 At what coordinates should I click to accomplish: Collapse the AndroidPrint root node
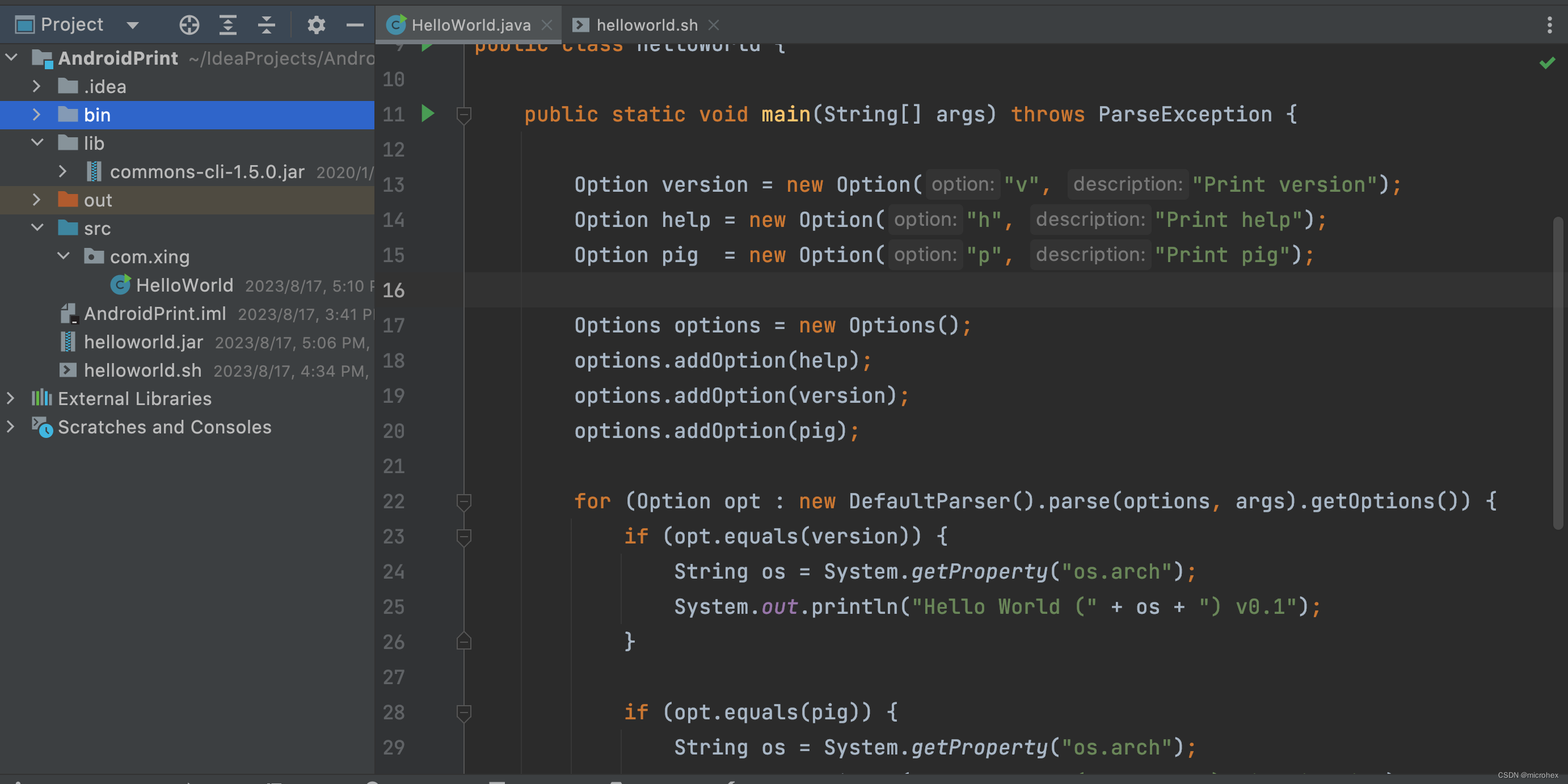(x=11, y=58)
